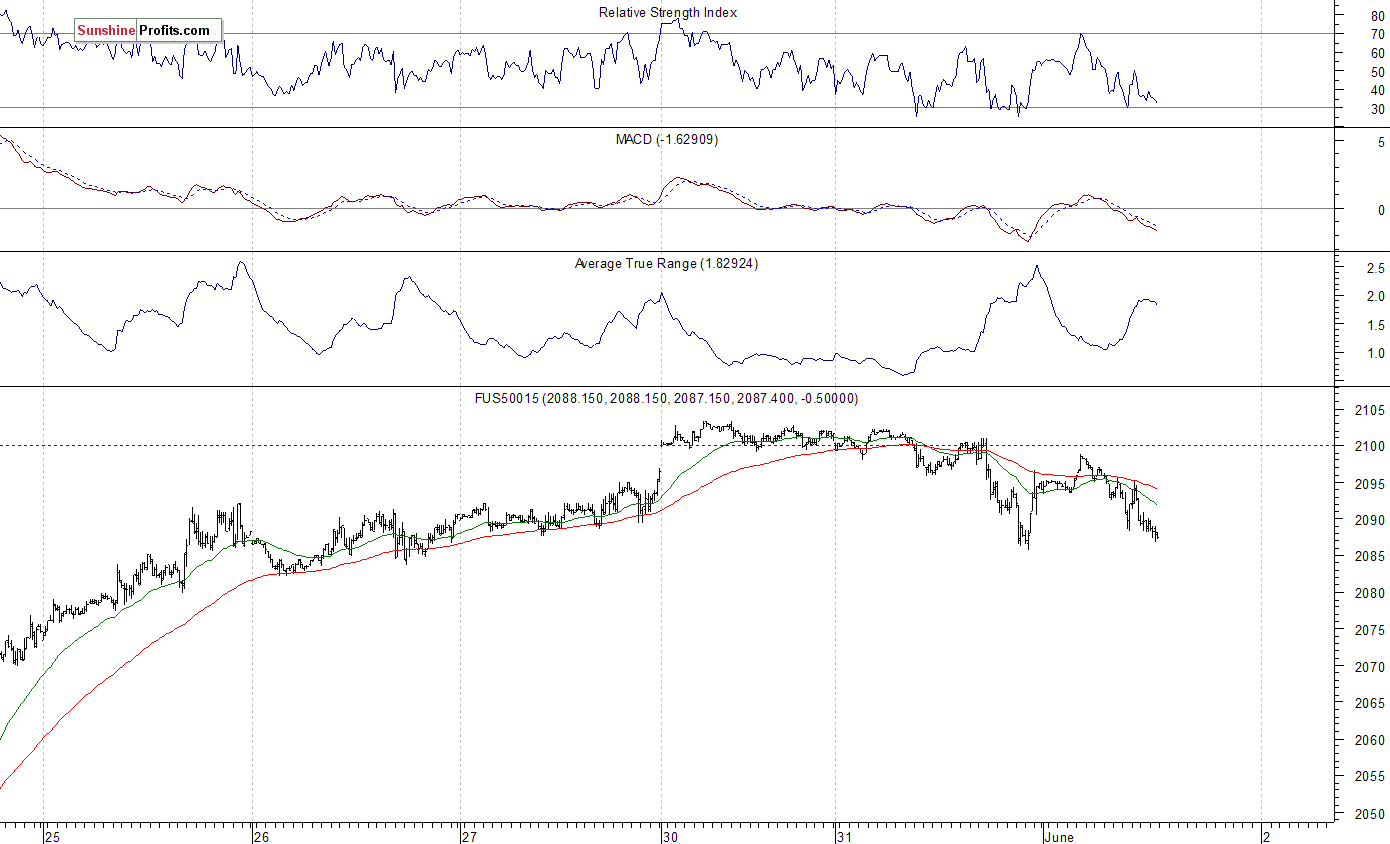Click the 2065 price axis value
The image size is (1390, 844).
[x=1372, y=704]
